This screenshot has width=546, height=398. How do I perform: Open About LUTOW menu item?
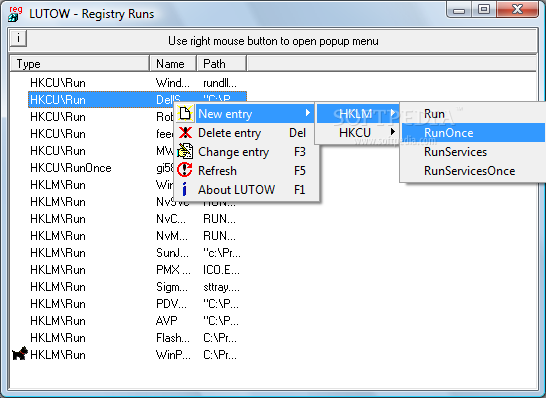pyautogui.click(x=247, y=190)
